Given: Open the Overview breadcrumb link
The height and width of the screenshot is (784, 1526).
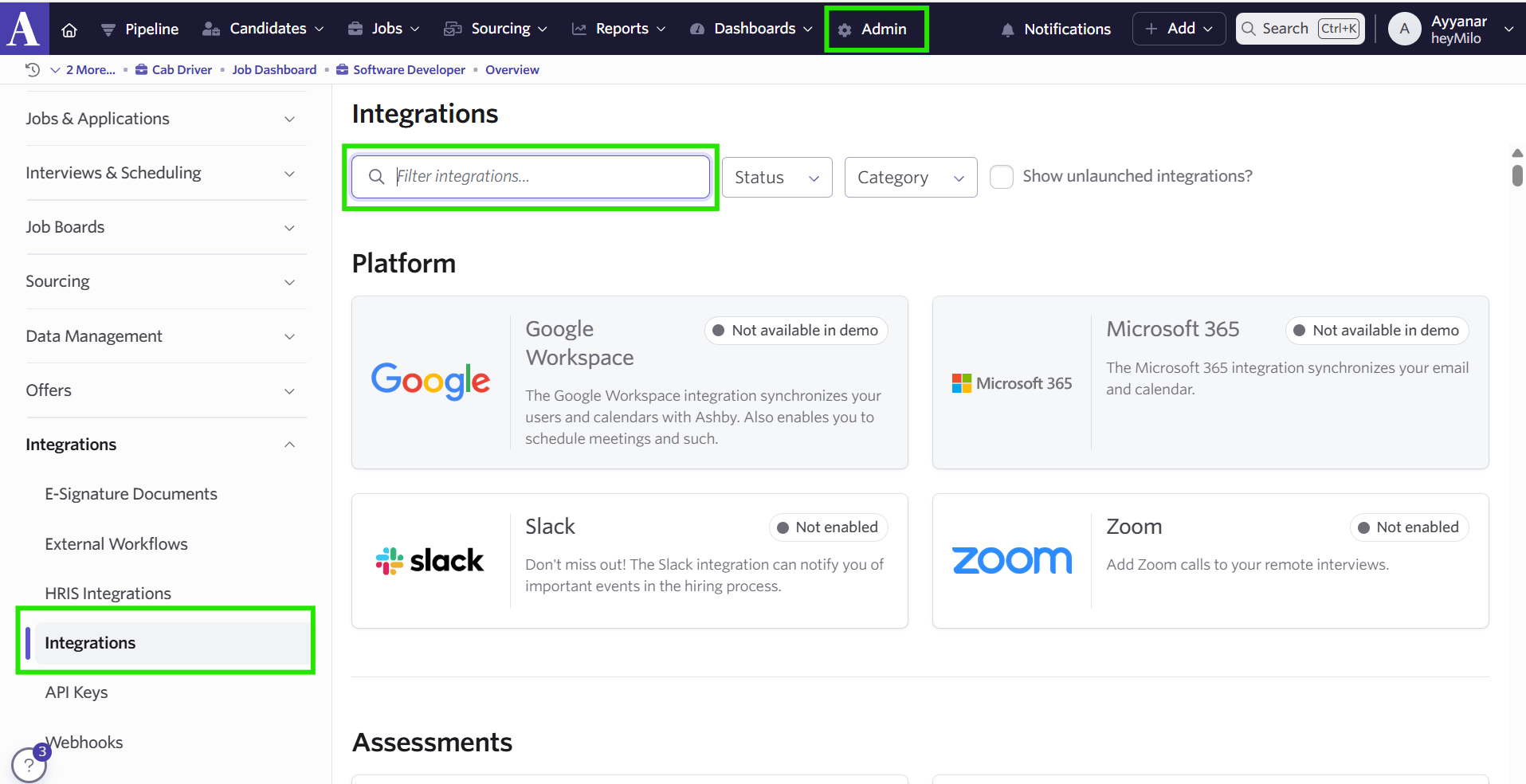Looking at the screenshot, I should pyautogui.click(x=512, y=69).
